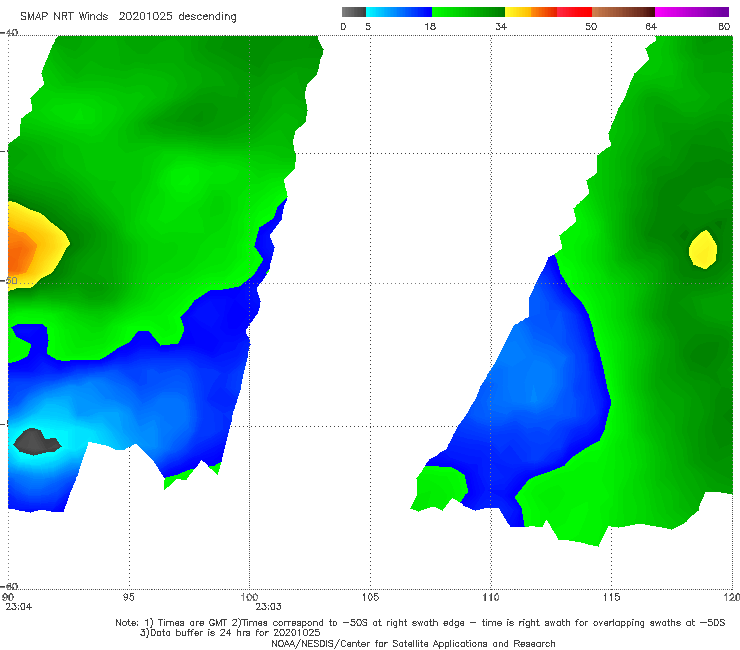Click the '-40' latitude label
This screenshot has height=650, width=740.
point(9,33)
